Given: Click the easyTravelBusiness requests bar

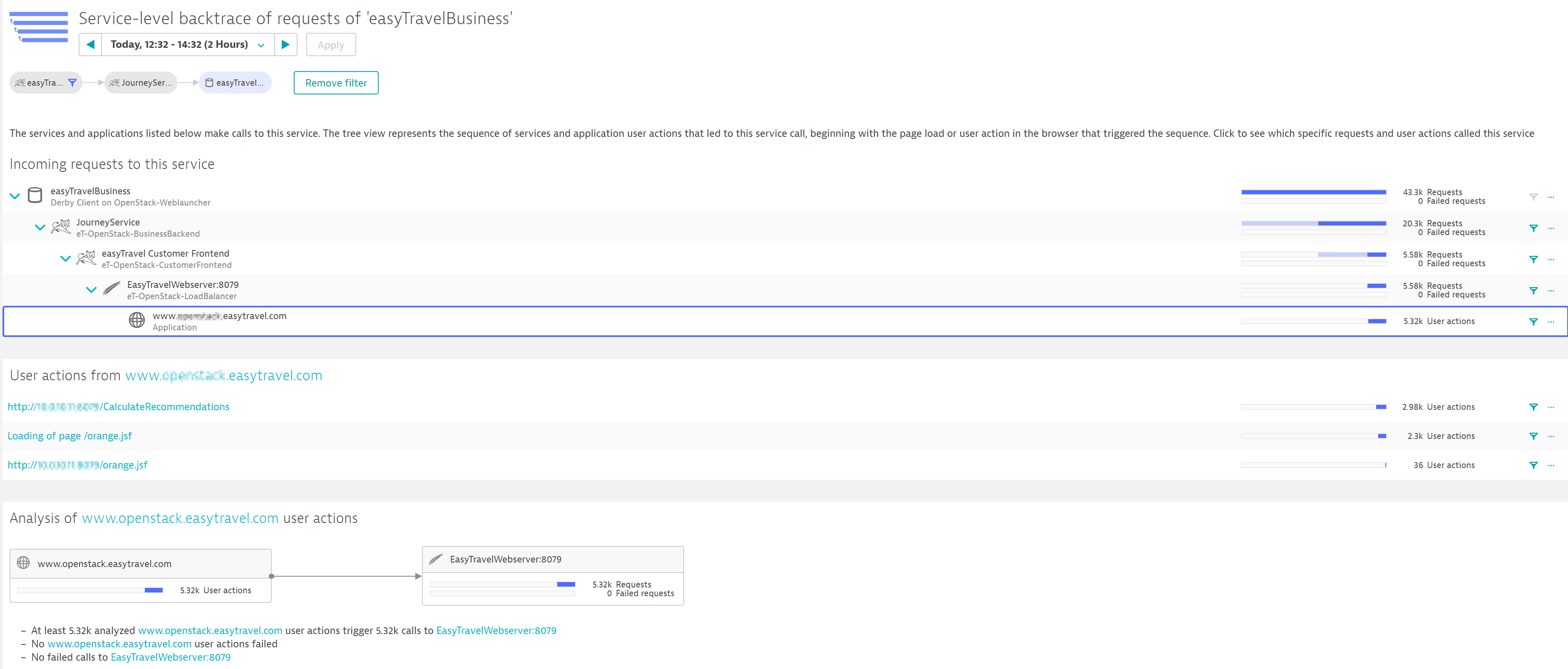Looking at the screenshot, I should 1314,192.
